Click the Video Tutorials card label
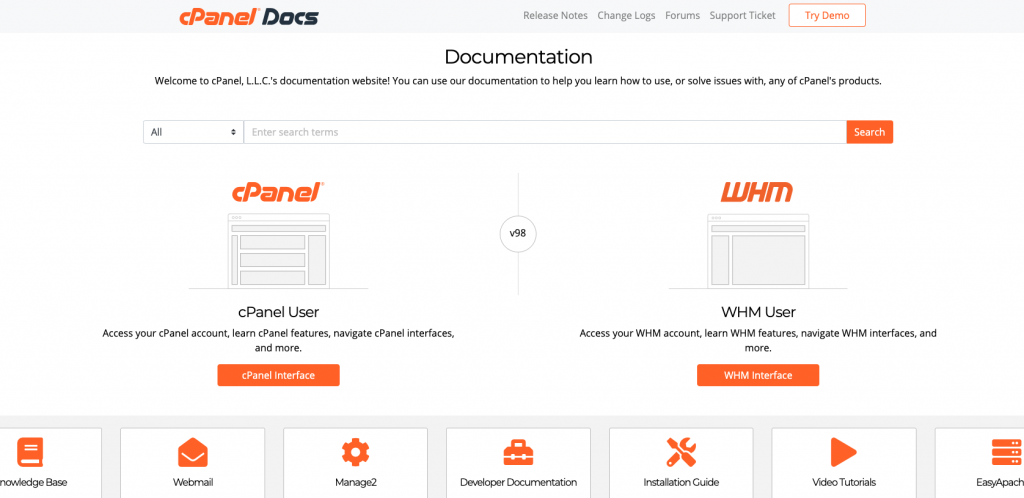Viewport: 1024px width, 498px height. (x=844, y=483)
